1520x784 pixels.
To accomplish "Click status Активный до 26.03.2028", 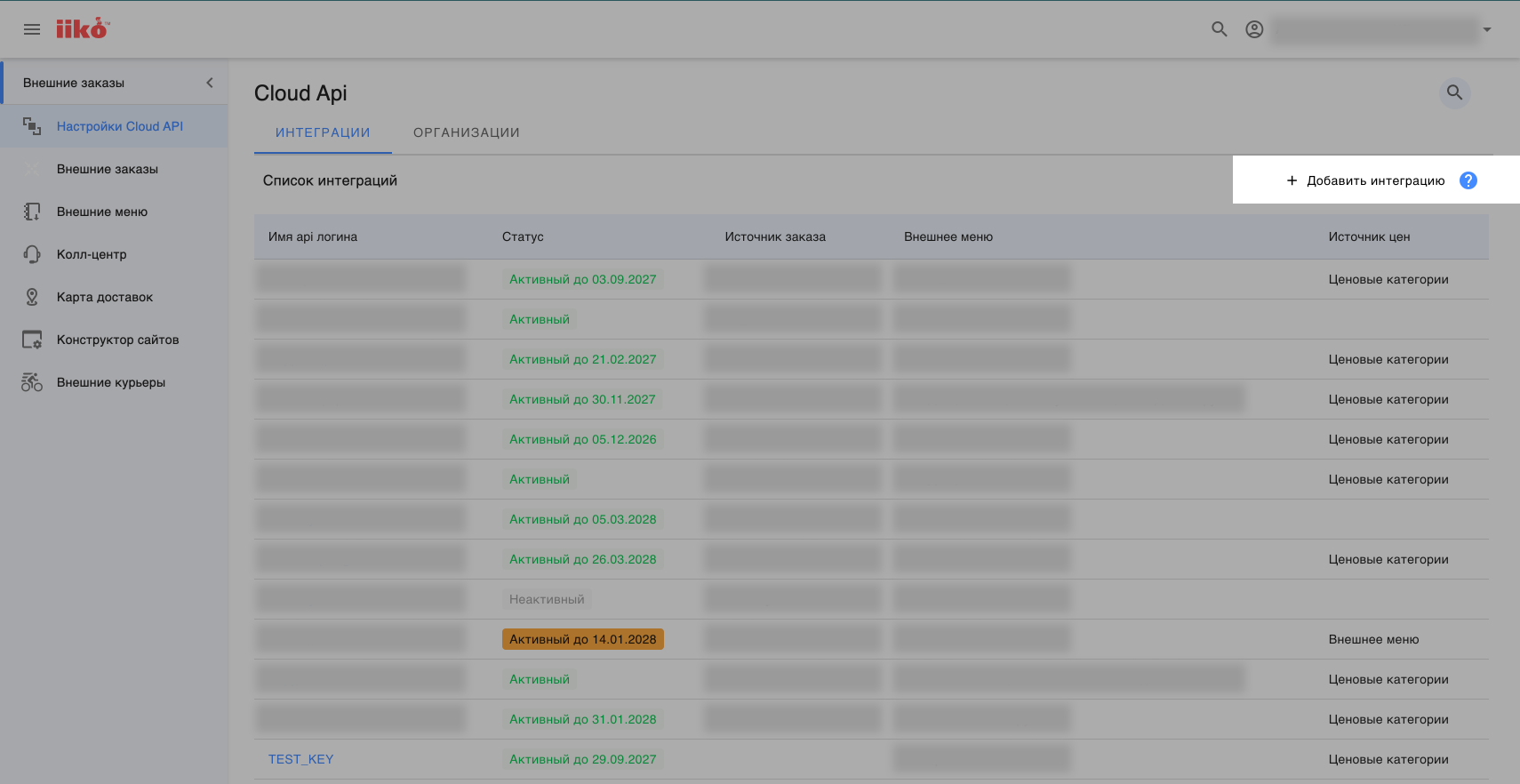I will click(x=582, y=559).
